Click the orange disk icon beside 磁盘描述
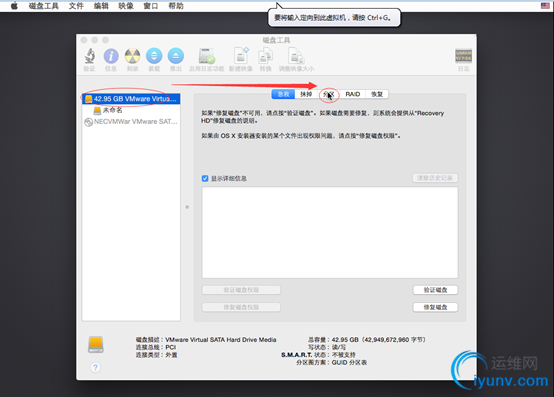Image resolution: width=554 pixels, height=397 pixels. point(95,344)
